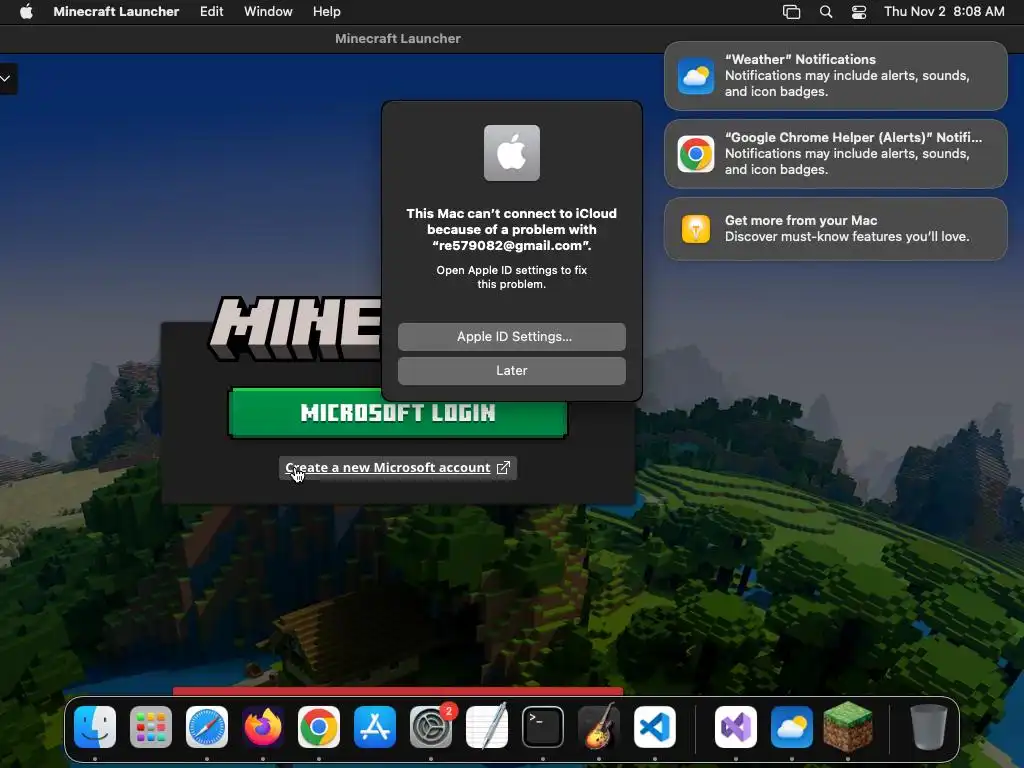
Task: Expand the chevron dropdown at launcher left edge
Action: (6, 78)
